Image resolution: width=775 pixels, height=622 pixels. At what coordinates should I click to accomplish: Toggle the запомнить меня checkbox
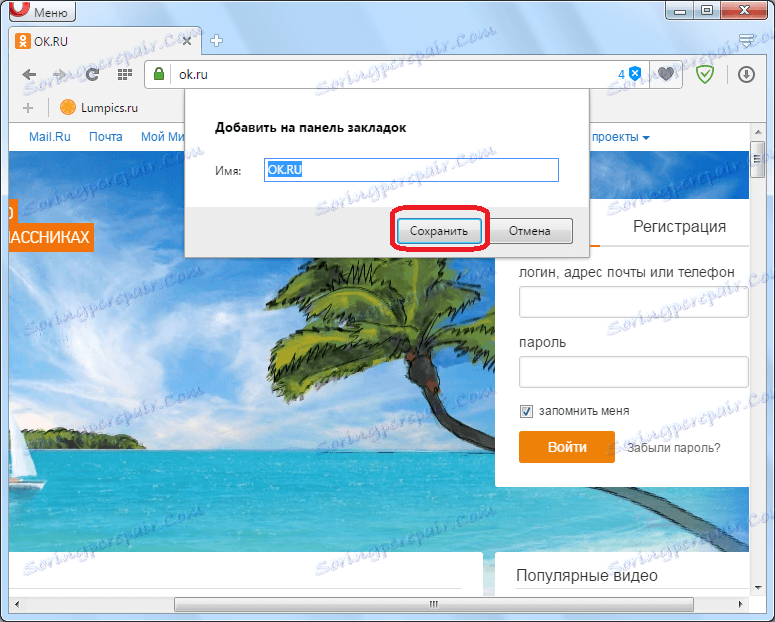click(x=526, y=411)
